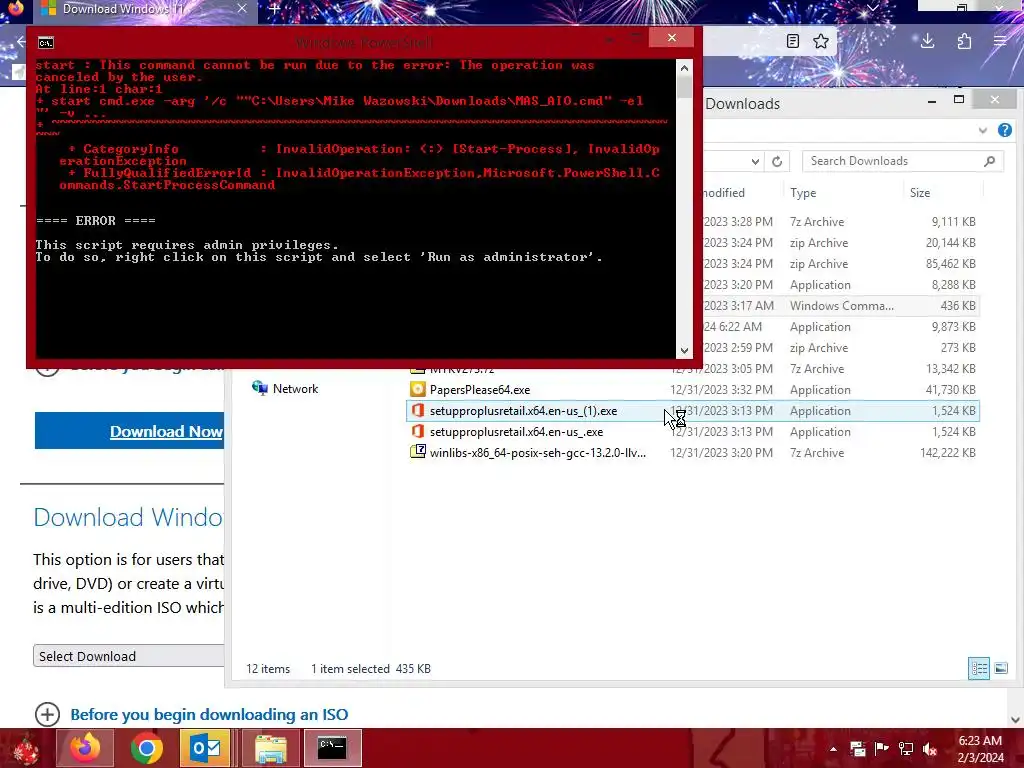Expand the Explorer ribbon chevron

(x=982, y=131)
